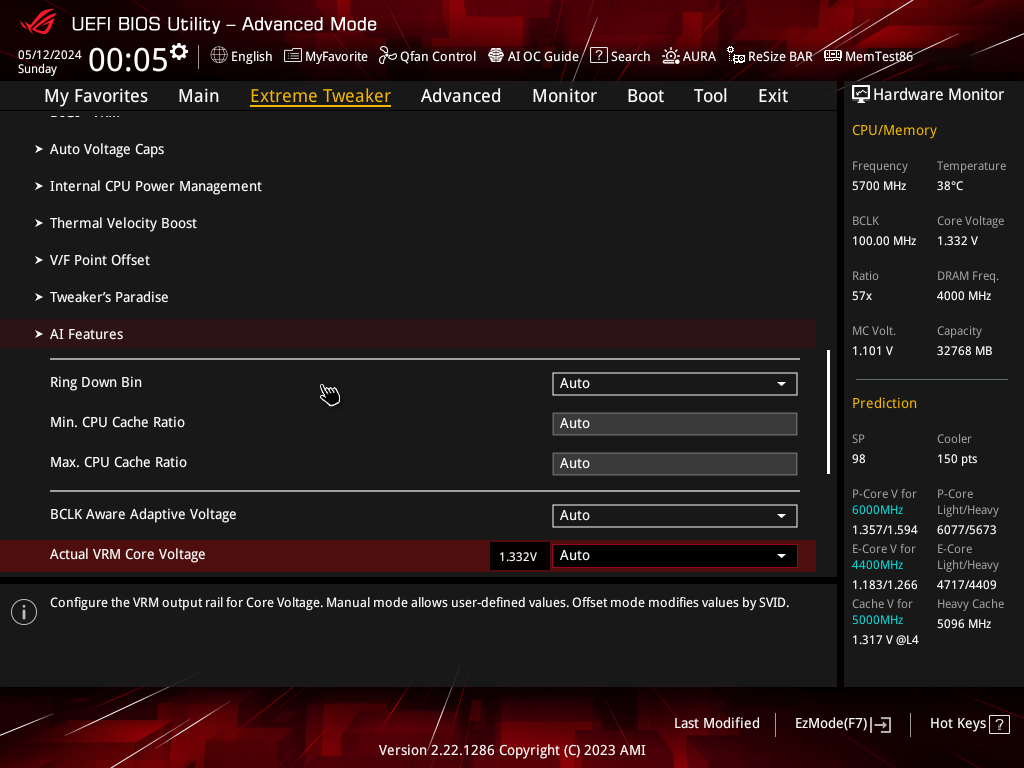Click the EzMode exit arrow icon
Viewport: 1024px width, 768px height.
pos(882,724)
